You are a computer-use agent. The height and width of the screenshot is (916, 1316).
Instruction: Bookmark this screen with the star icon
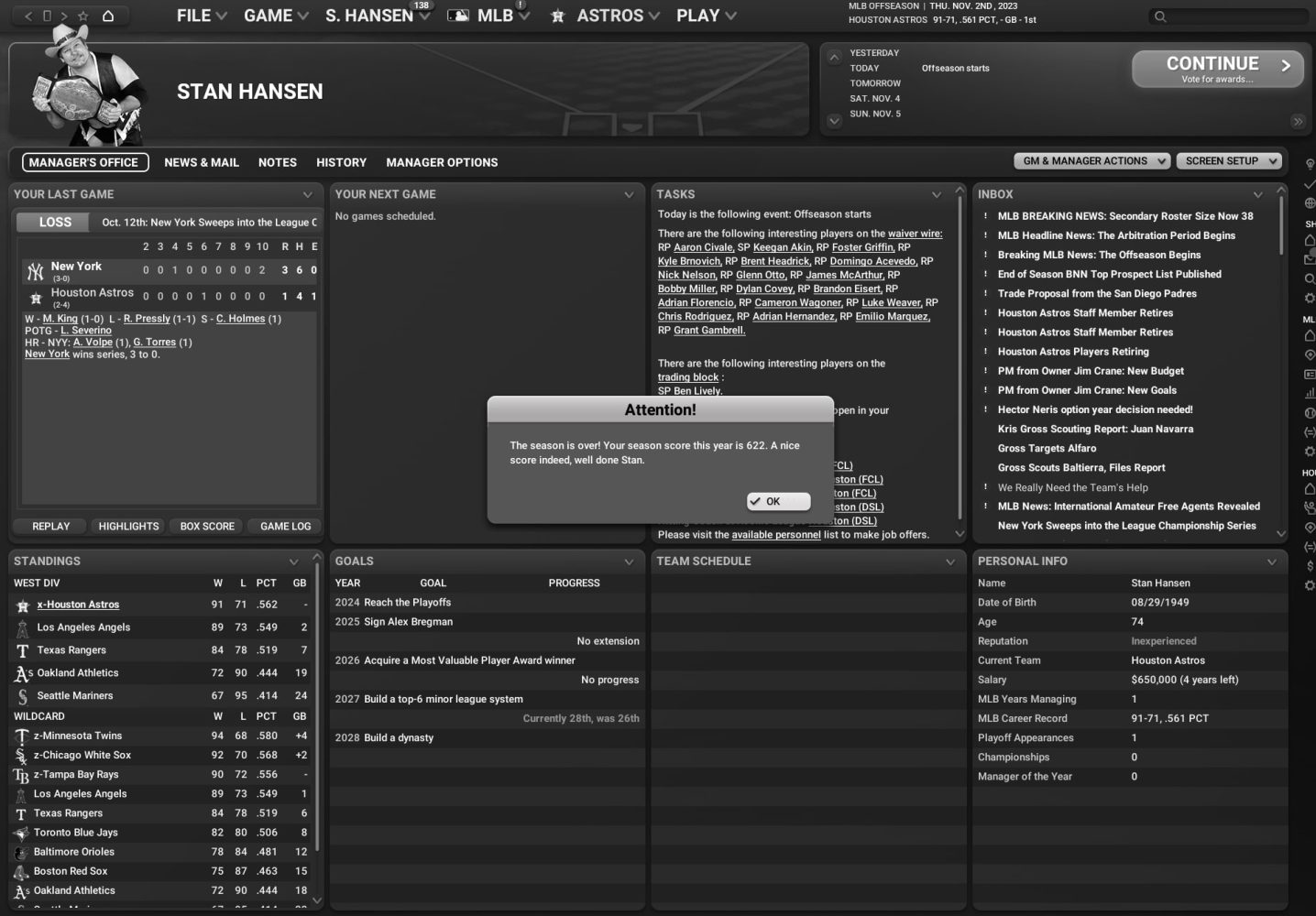tap(83, 16)
